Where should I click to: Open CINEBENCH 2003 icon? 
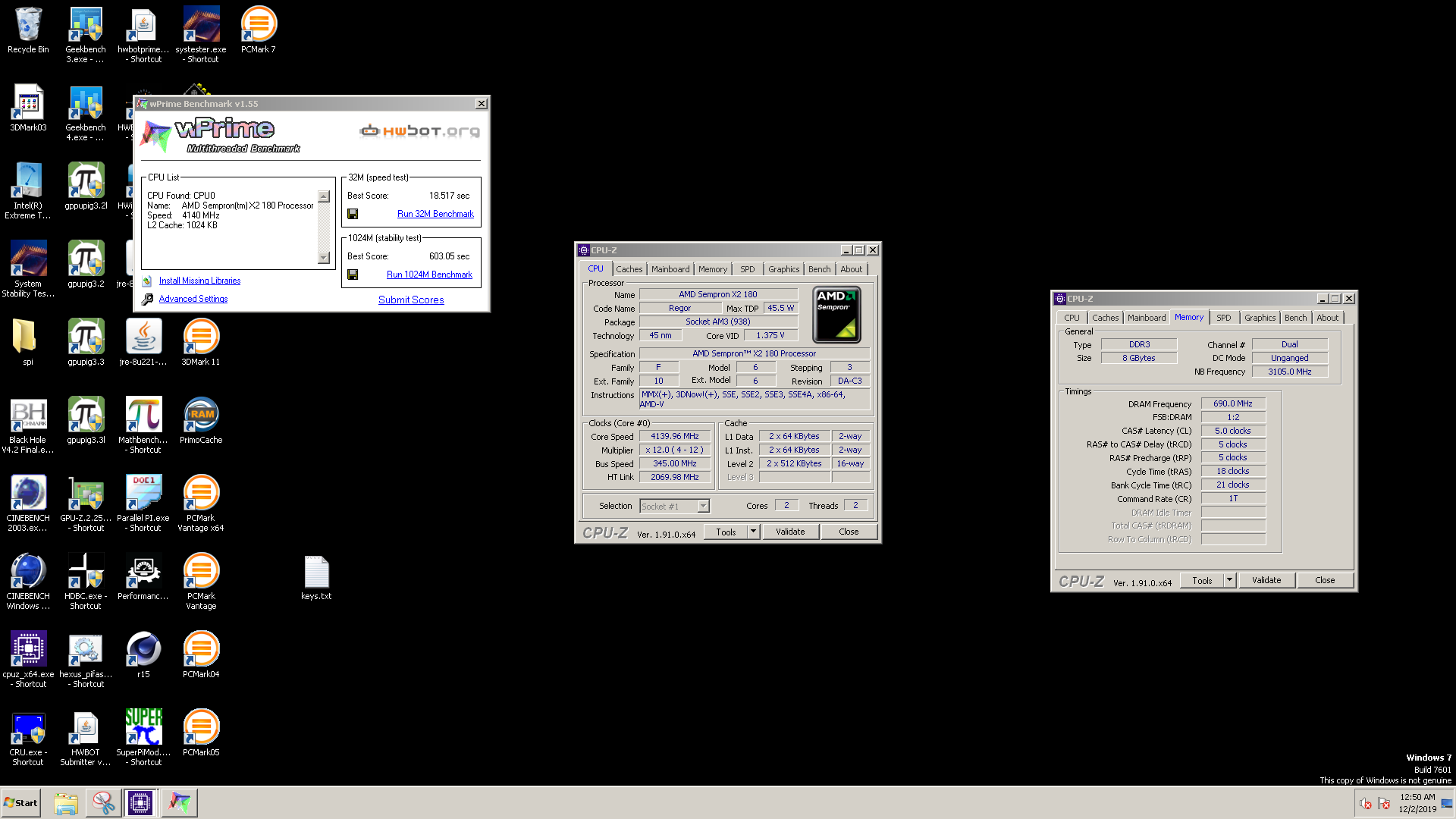(28, 503)
